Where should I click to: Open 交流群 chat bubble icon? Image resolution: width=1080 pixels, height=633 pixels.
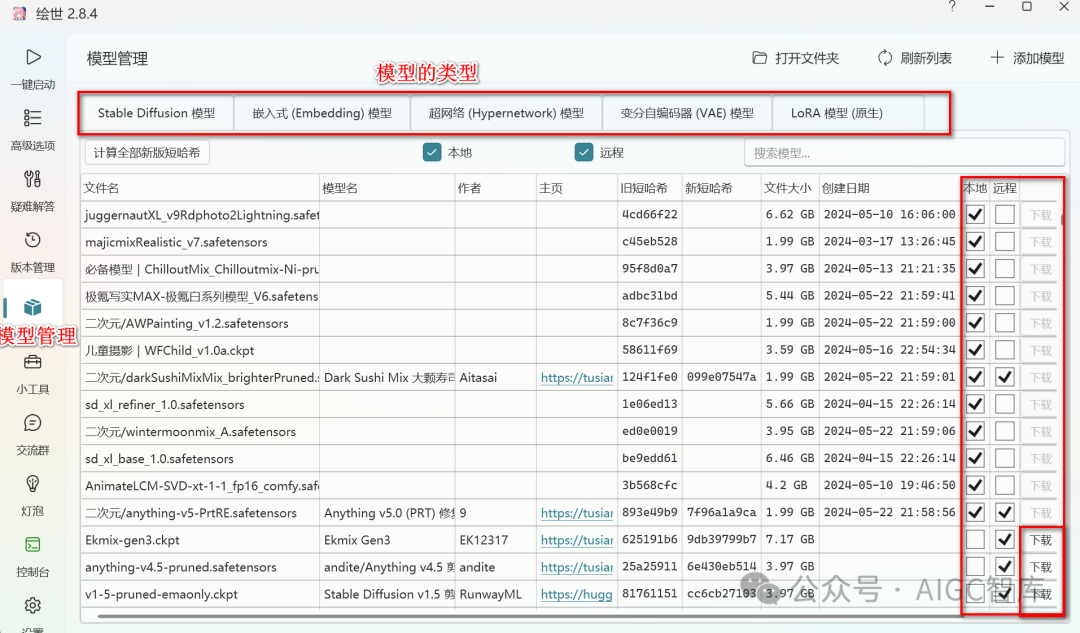pos(32,423)
